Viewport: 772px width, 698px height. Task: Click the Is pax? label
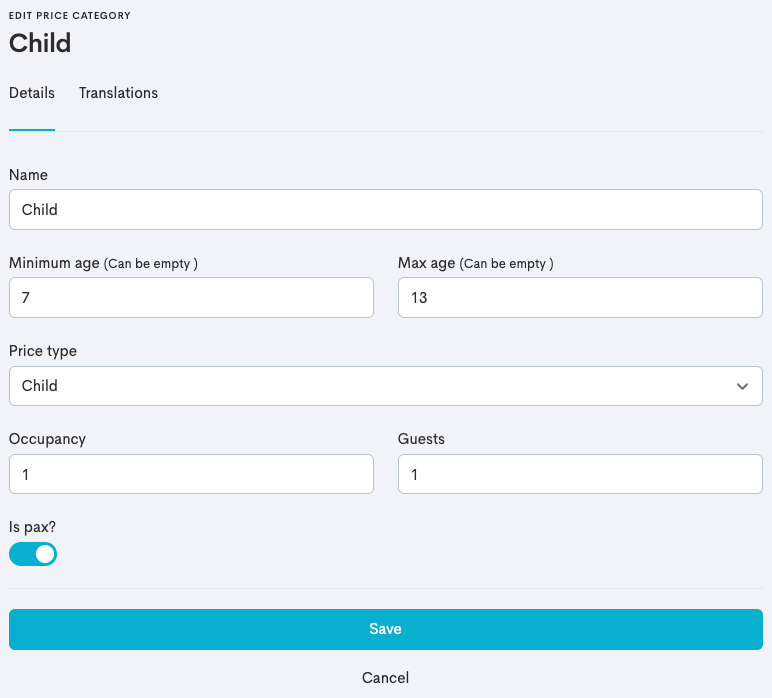pos(32,526)
